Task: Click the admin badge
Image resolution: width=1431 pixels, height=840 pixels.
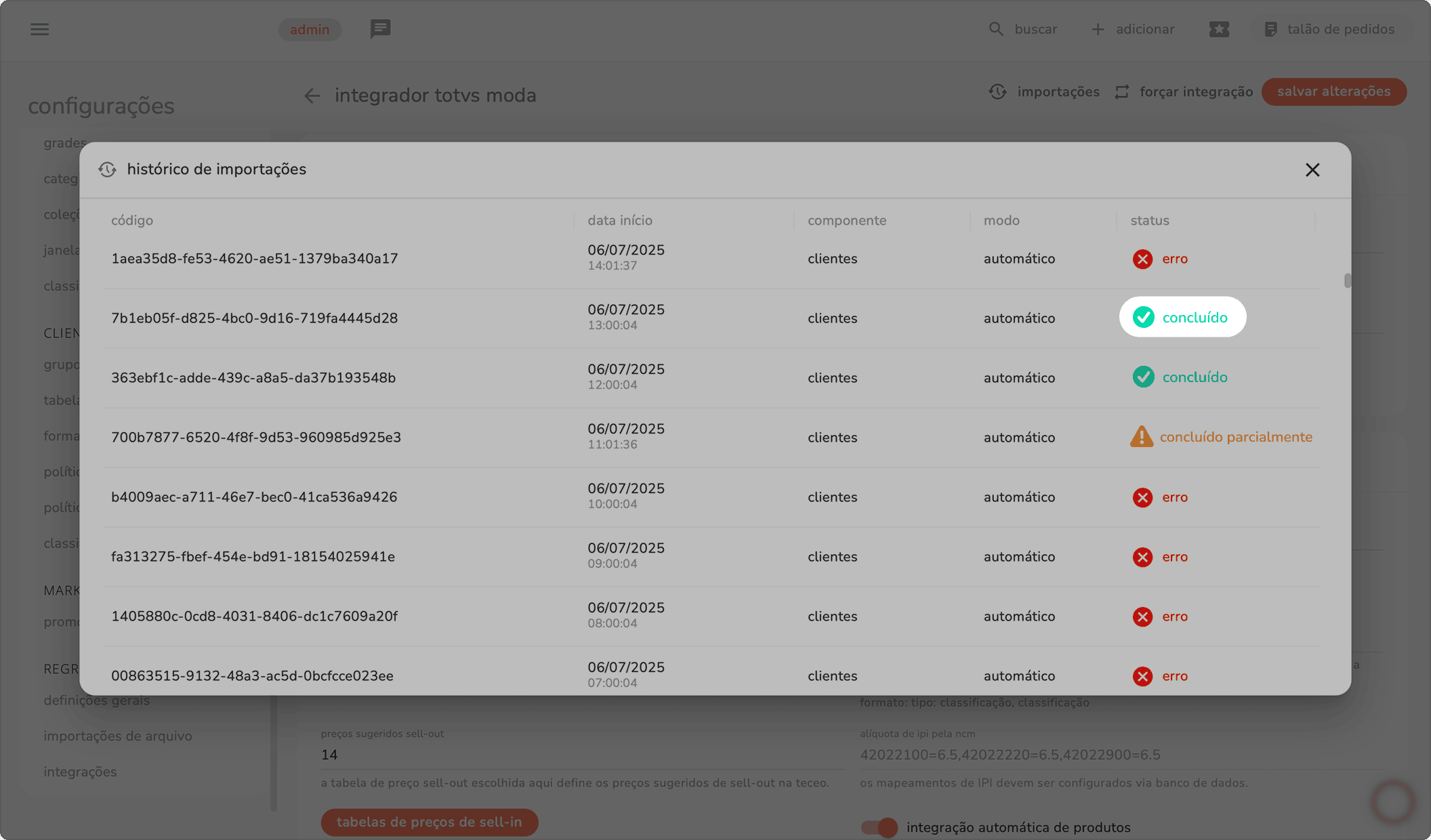Action: [310, 29]
